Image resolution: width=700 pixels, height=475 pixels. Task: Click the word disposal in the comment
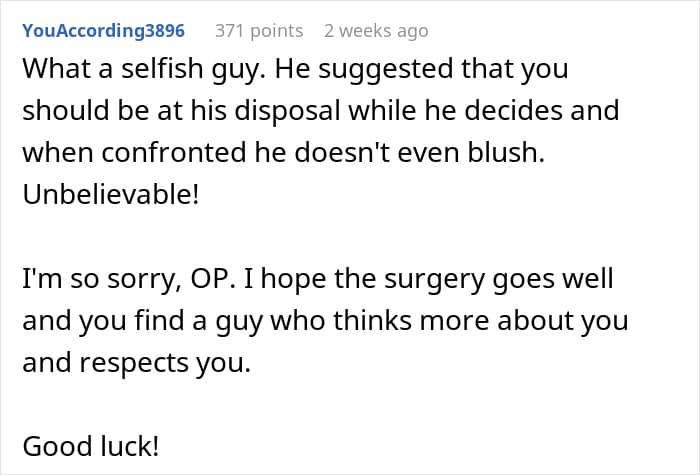(288, 111)
